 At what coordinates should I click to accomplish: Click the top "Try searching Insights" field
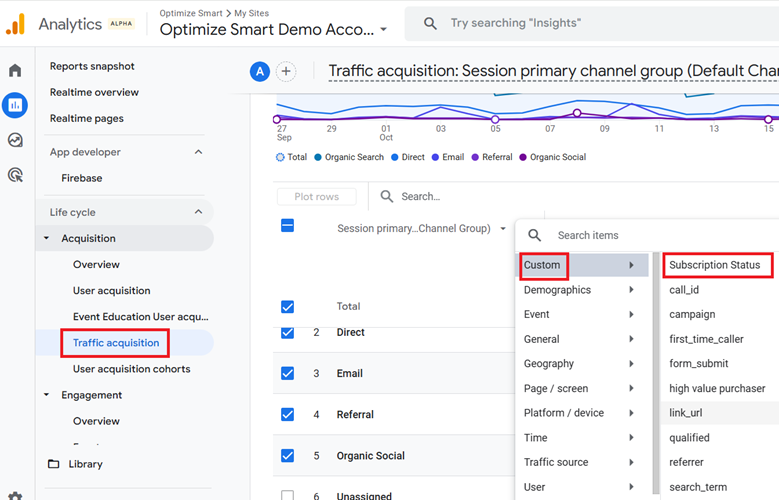[592, 23]
